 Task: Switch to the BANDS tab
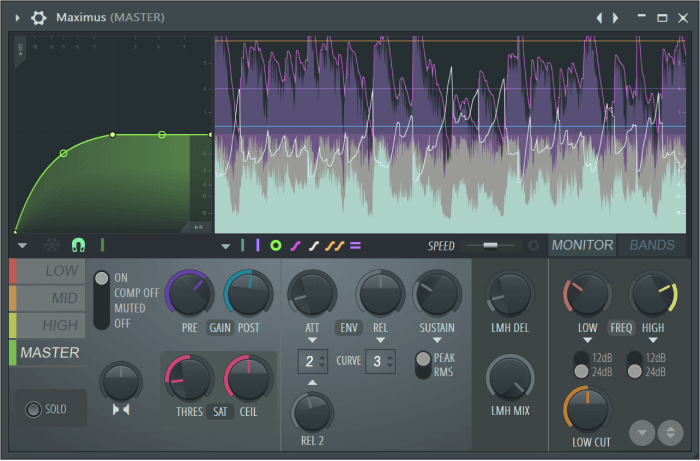point(652,245)
